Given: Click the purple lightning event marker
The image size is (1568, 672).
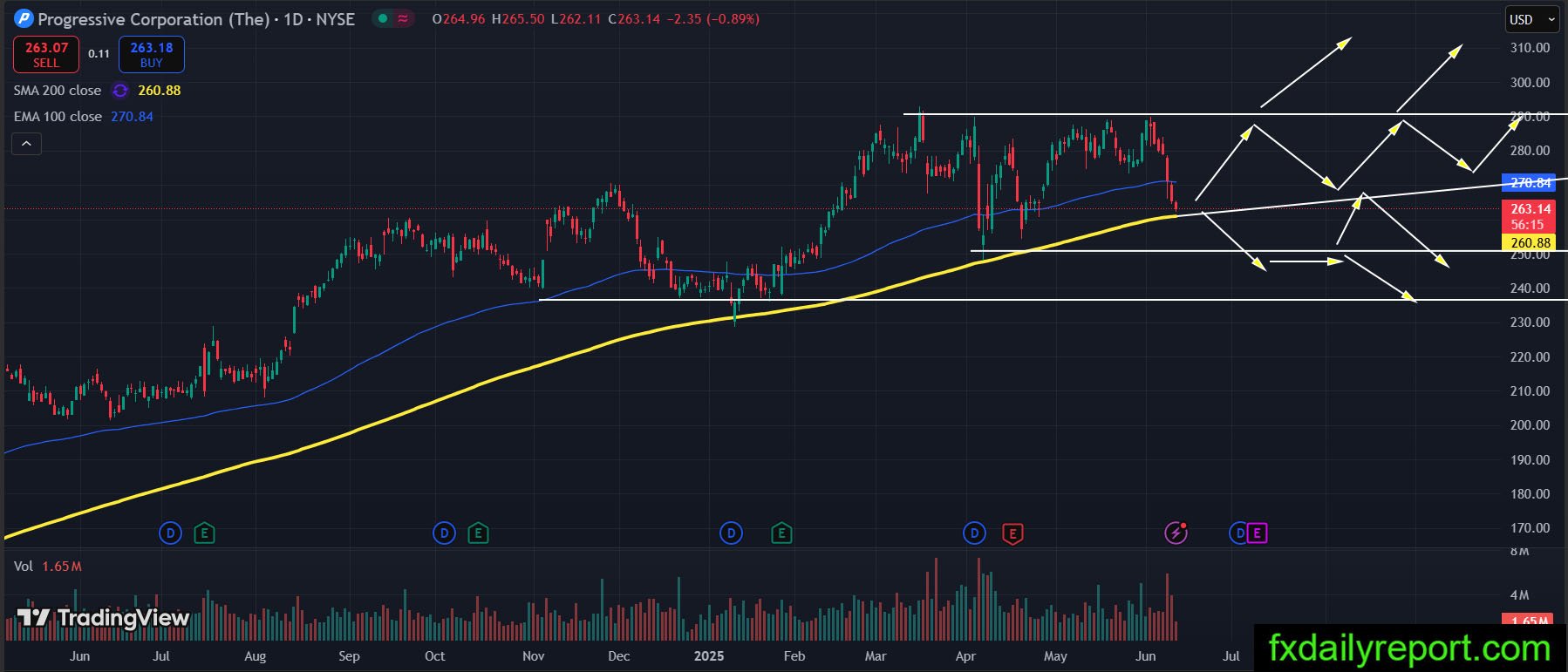Looking at the screenshot, I should (1176, 533).
